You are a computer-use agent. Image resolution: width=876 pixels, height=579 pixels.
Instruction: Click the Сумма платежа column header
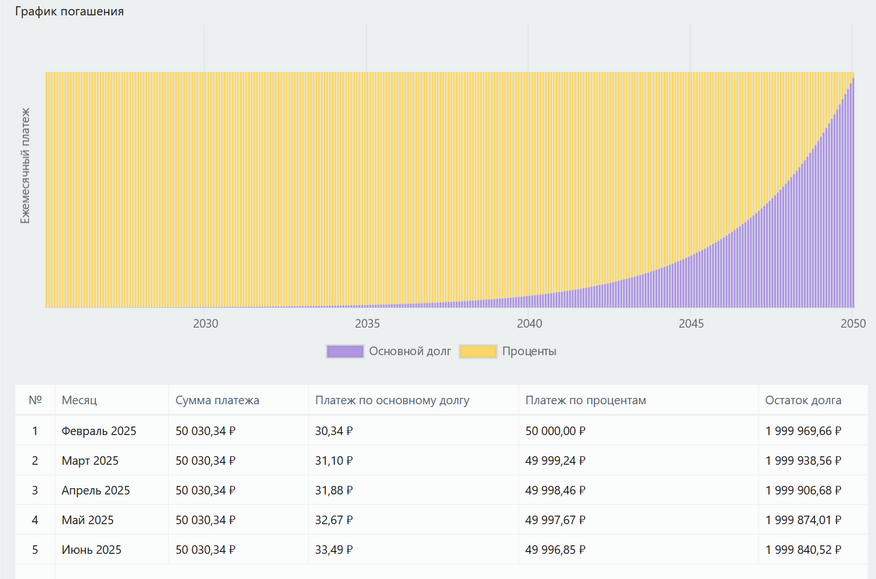217,400
